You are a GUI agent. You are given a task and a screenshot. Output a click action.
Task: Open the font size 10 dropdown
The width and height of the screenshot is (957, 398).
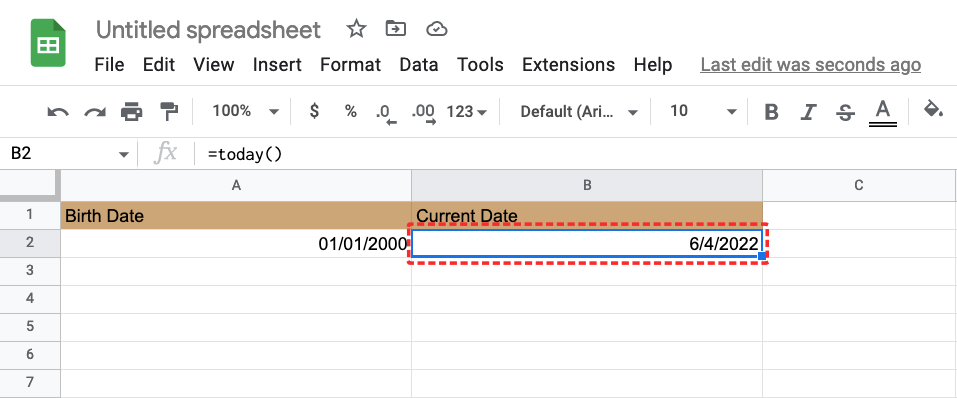point(703,111)
